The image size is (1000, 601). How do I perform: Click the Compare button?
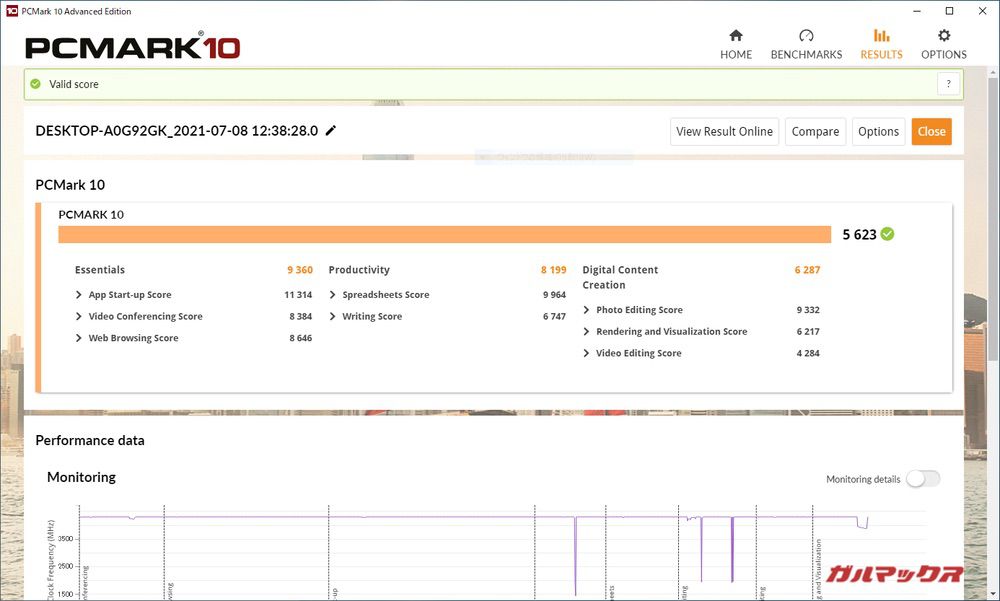coord(815,132)
